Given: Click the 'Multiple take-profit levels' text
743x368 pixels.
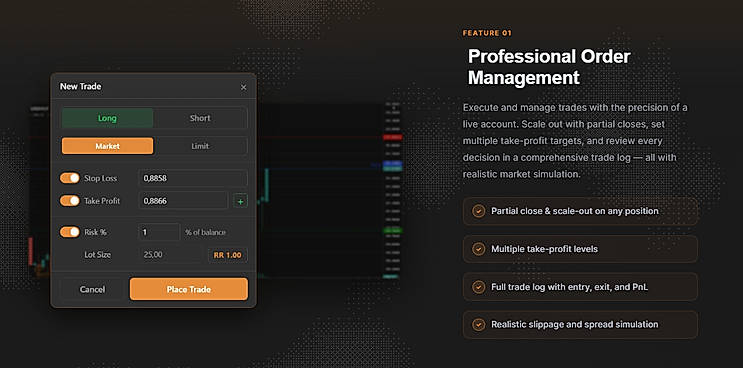Looking at the screenshot, I should [x=544, y=249].
